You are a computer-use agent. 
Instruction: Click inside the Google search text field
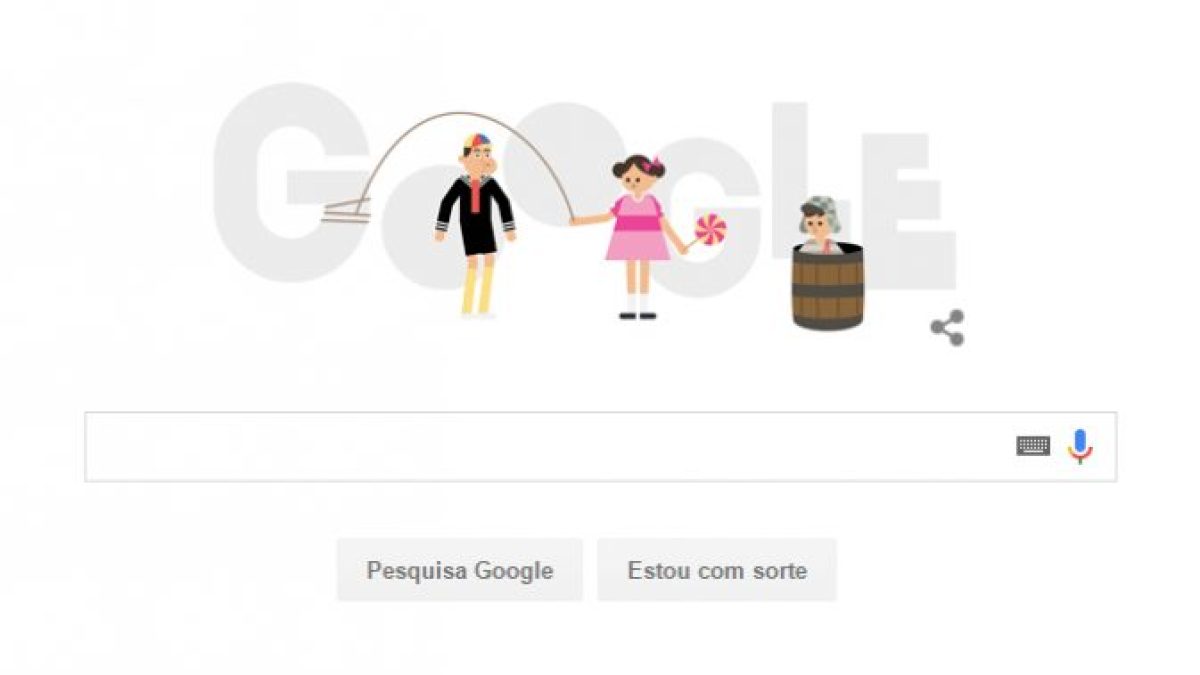pos(600,447)
